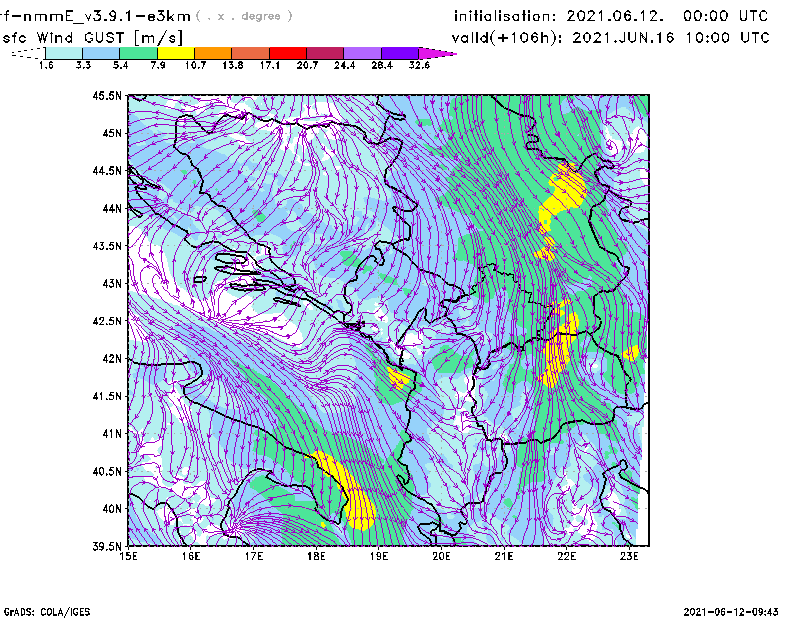Click the "18E" longitude label
The width and height of the screenshot is (800, 618).
[x=316, y=556]
